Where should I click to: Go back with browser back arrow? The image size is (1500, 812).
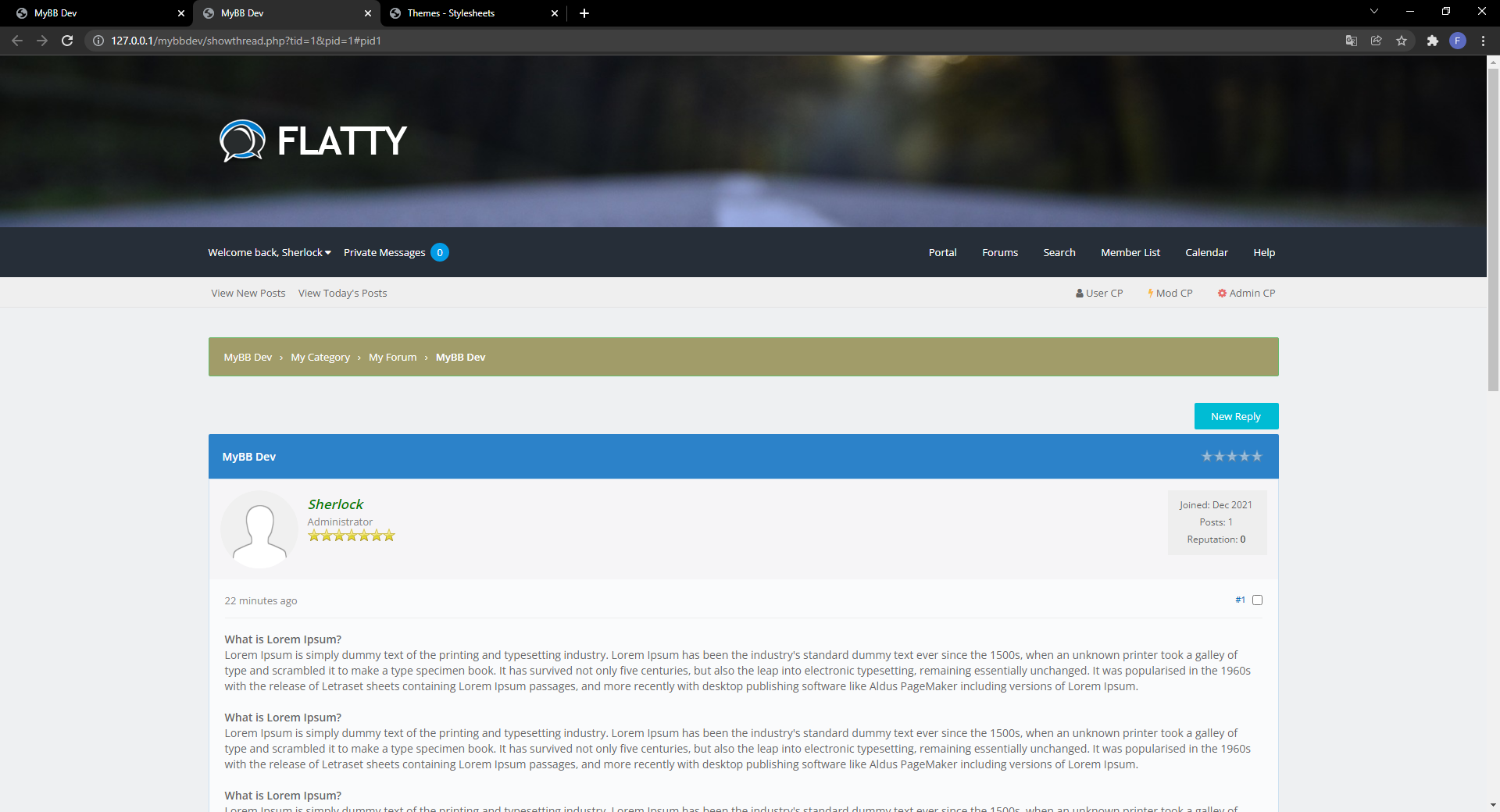17,41
